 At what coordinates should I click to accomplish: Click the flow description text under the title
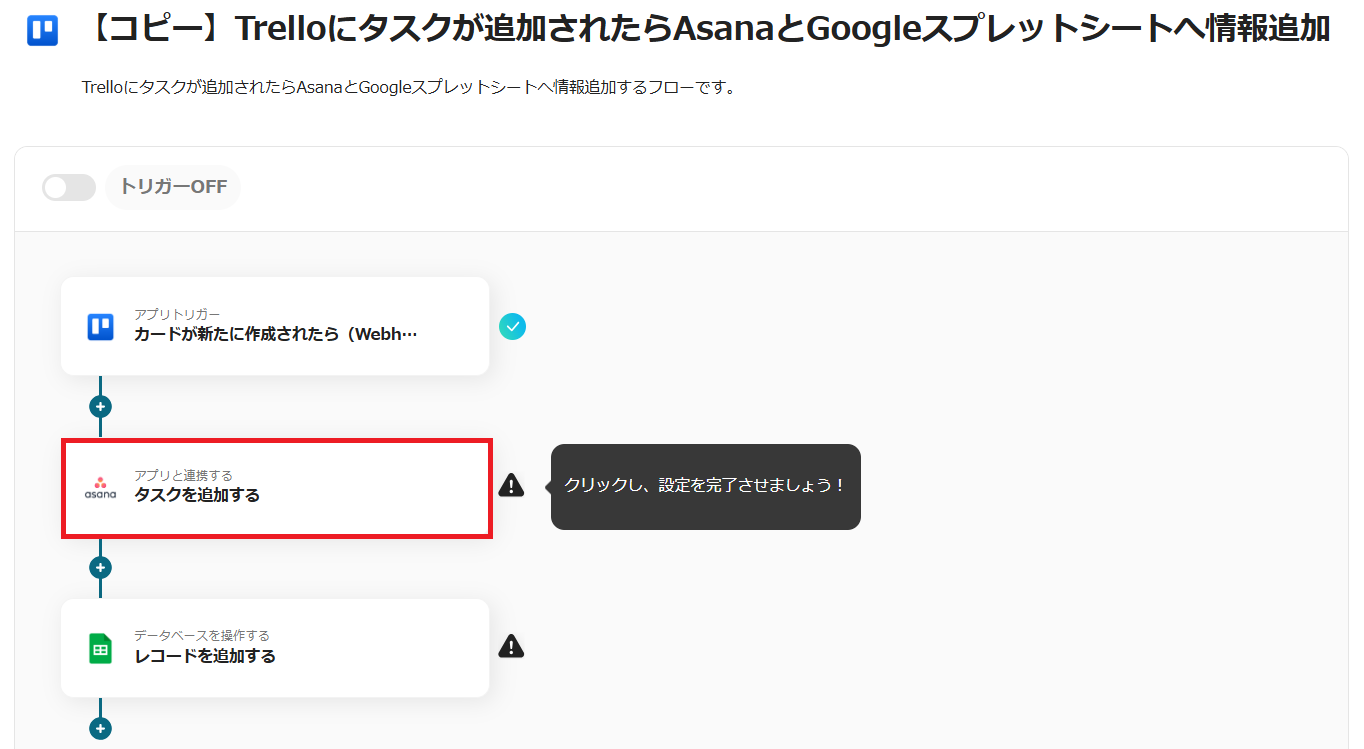408,87
